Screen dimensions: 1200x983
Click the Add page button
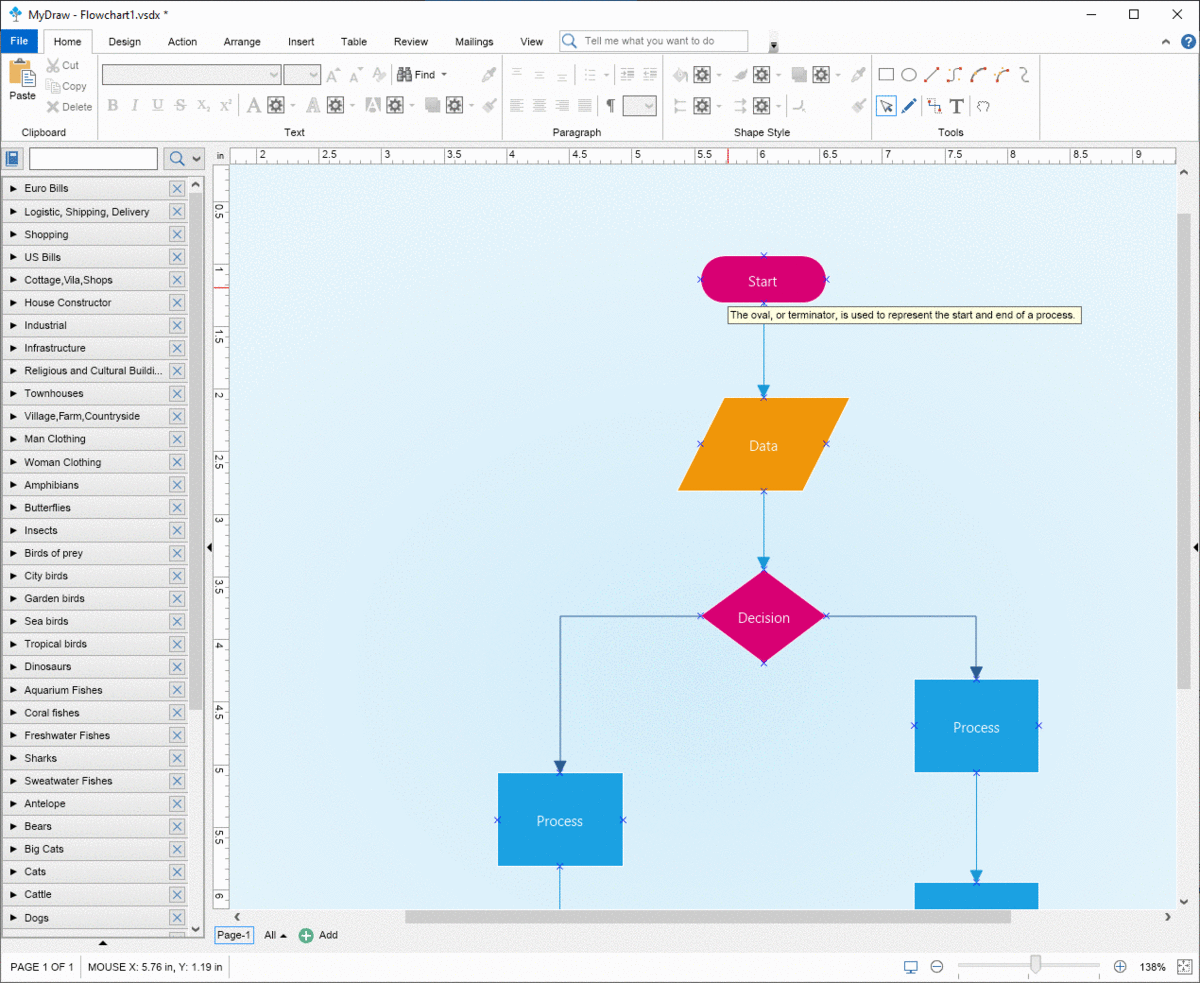pyautogui.click(x=318, y=935)
